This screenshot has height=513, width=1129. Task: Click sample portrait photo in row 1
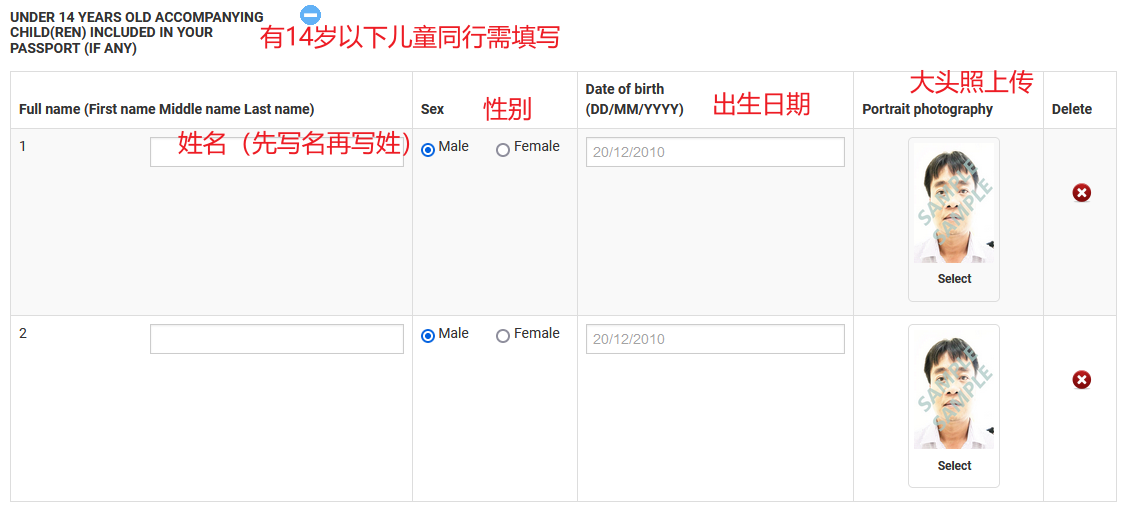pos(954,204)
